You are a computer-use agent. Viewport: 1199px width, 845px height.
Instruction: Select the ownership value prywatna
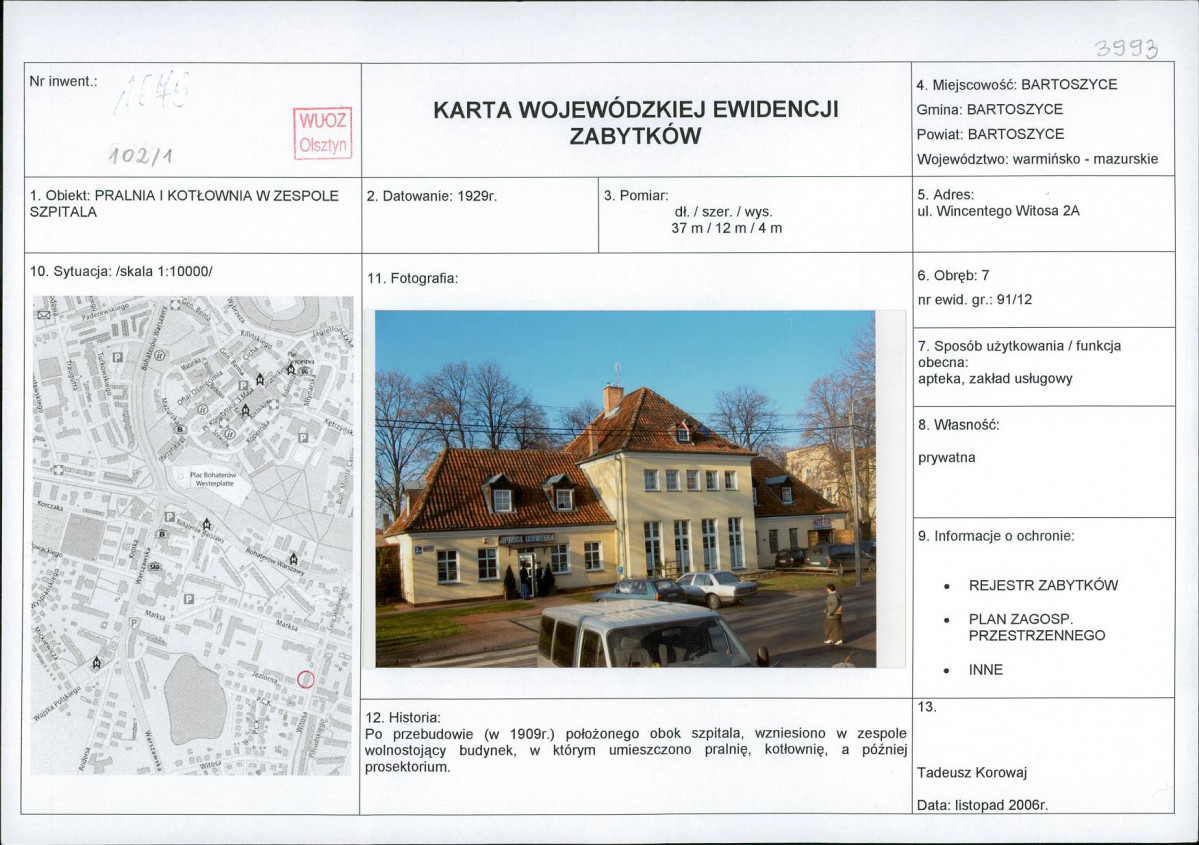click(x=947, y=458)
